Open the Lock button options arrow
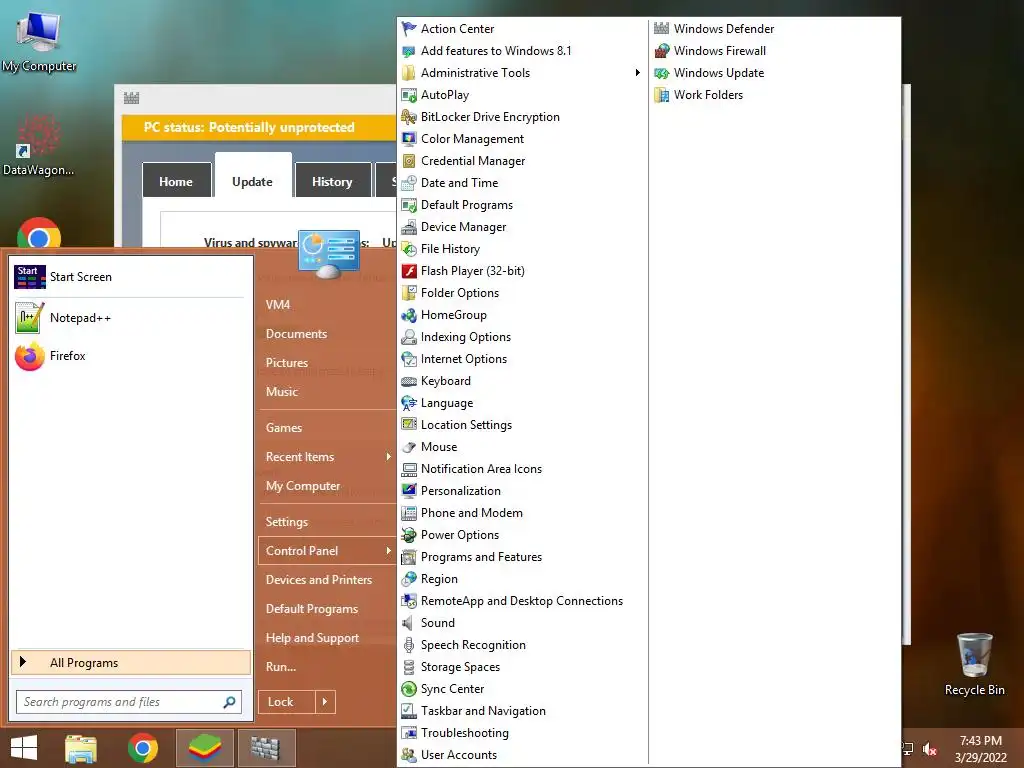1024x768 pixels. 325,702
